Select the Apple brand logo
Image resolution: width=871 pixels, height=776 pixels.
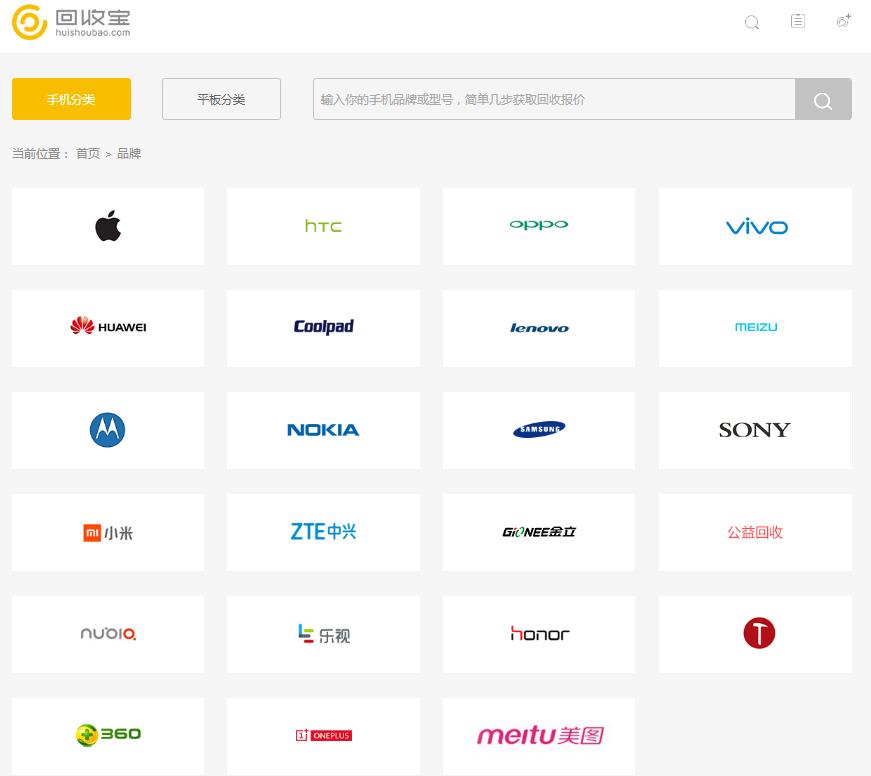click(x=108, y=227)
